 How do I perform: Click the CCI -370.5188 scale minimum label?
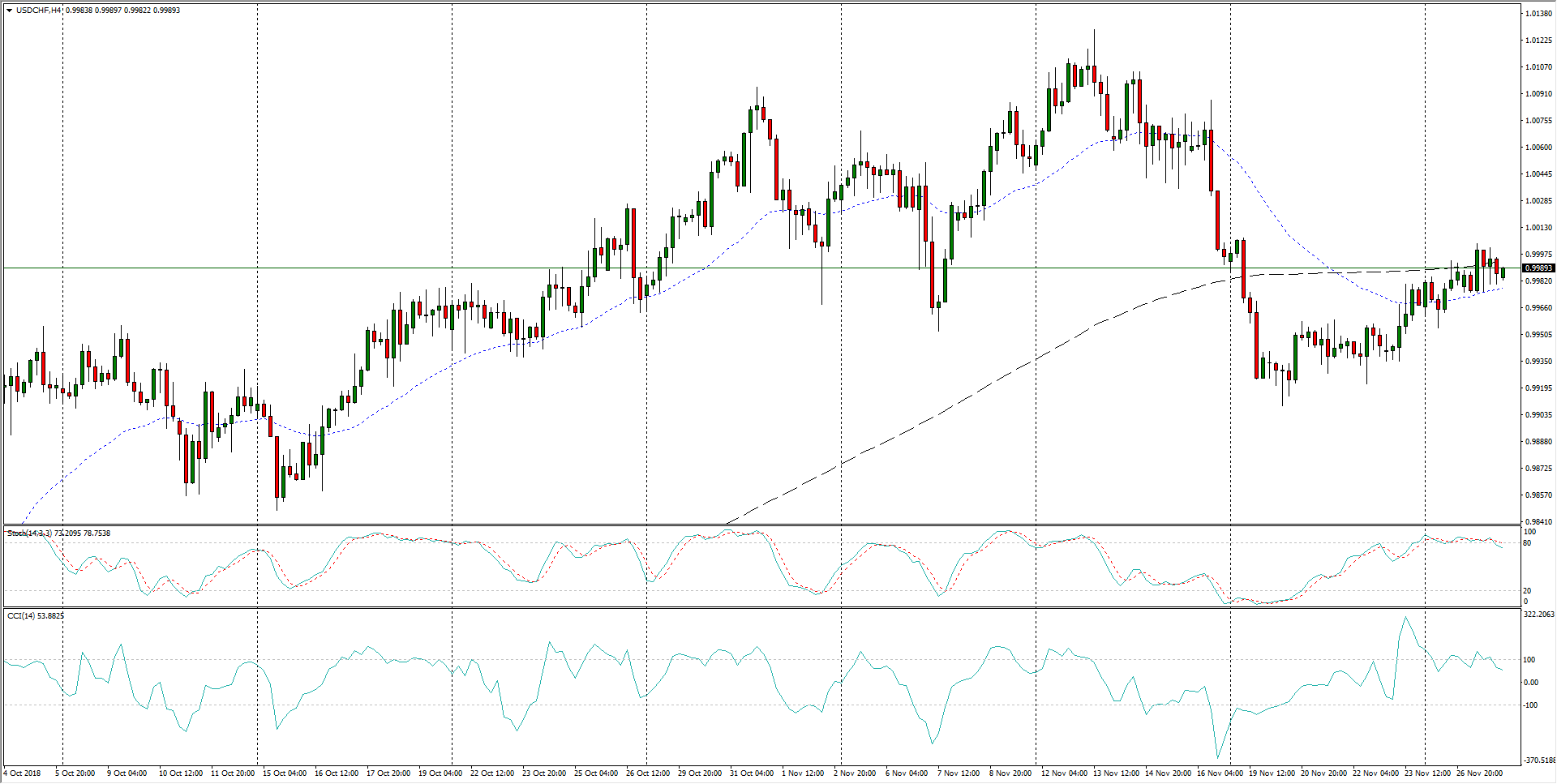click(1538, 760)
